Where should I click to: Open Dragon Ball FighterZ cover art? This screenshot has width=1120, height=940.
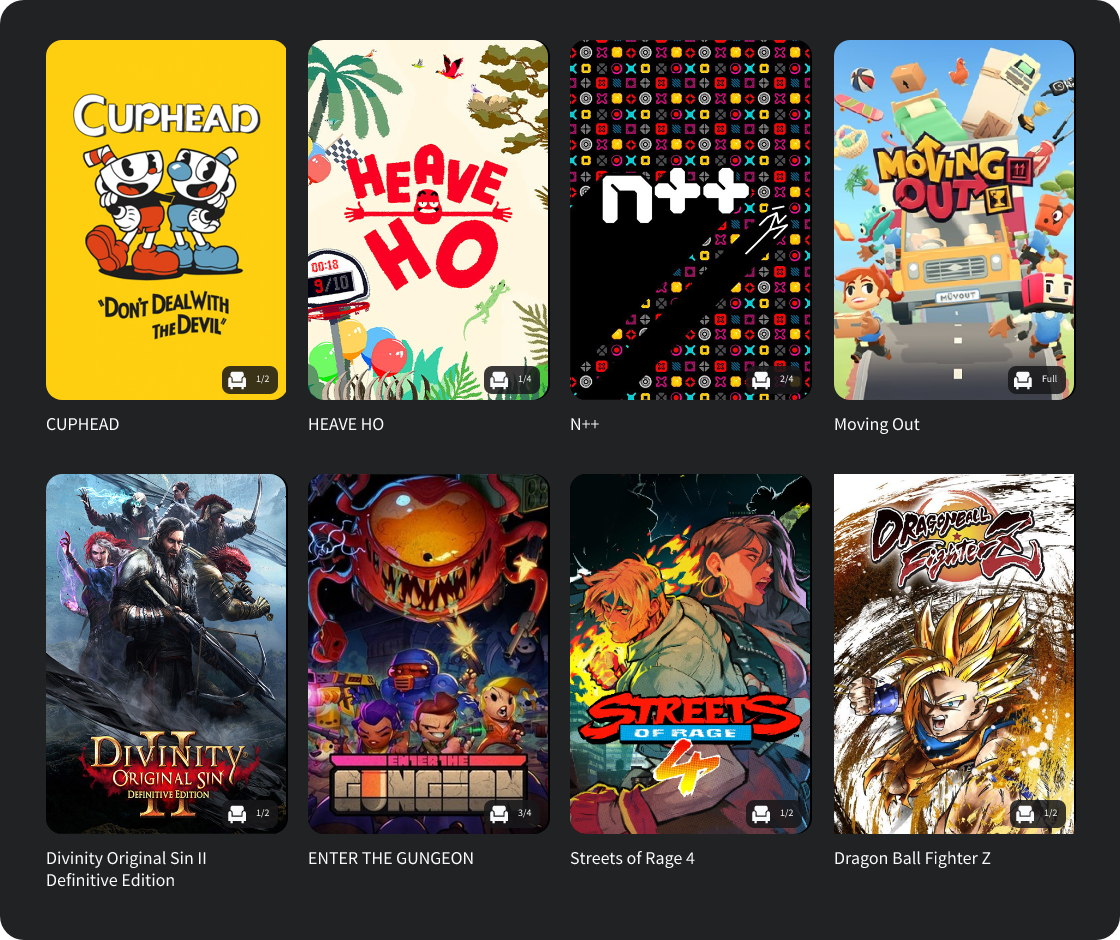(954, 654)
